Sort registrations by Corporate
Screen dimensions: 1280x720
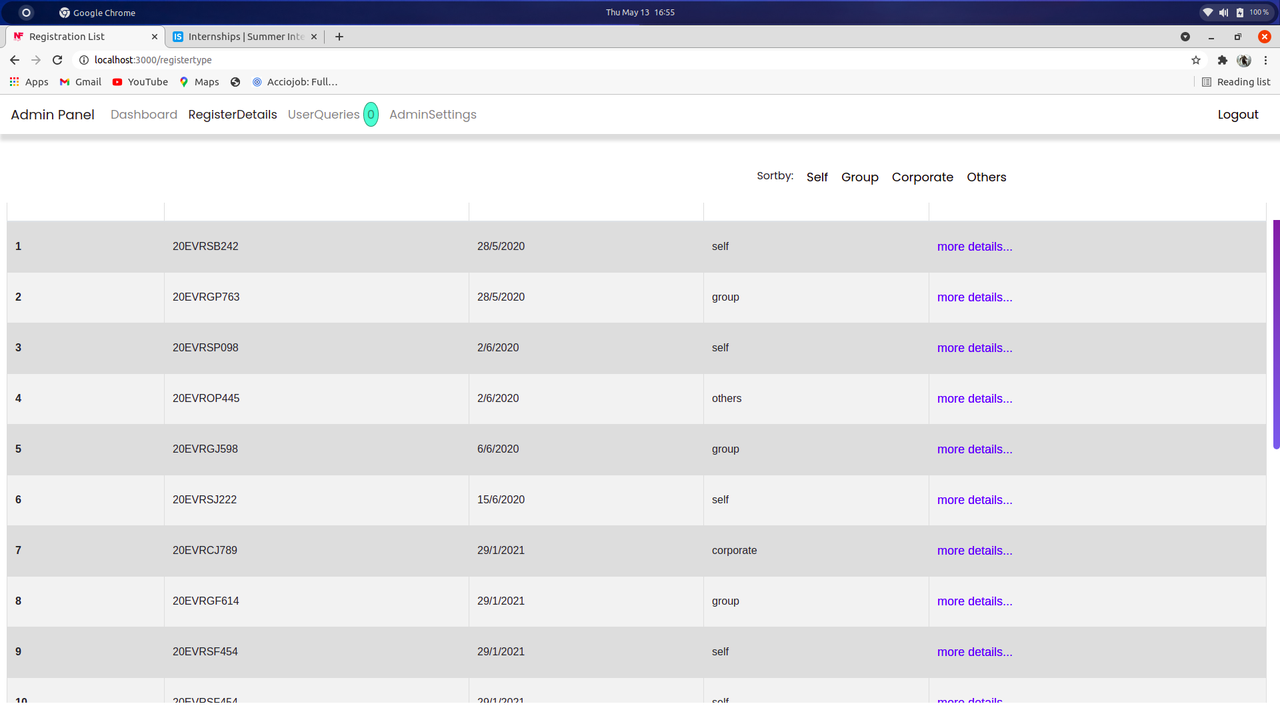click(922, 176)
